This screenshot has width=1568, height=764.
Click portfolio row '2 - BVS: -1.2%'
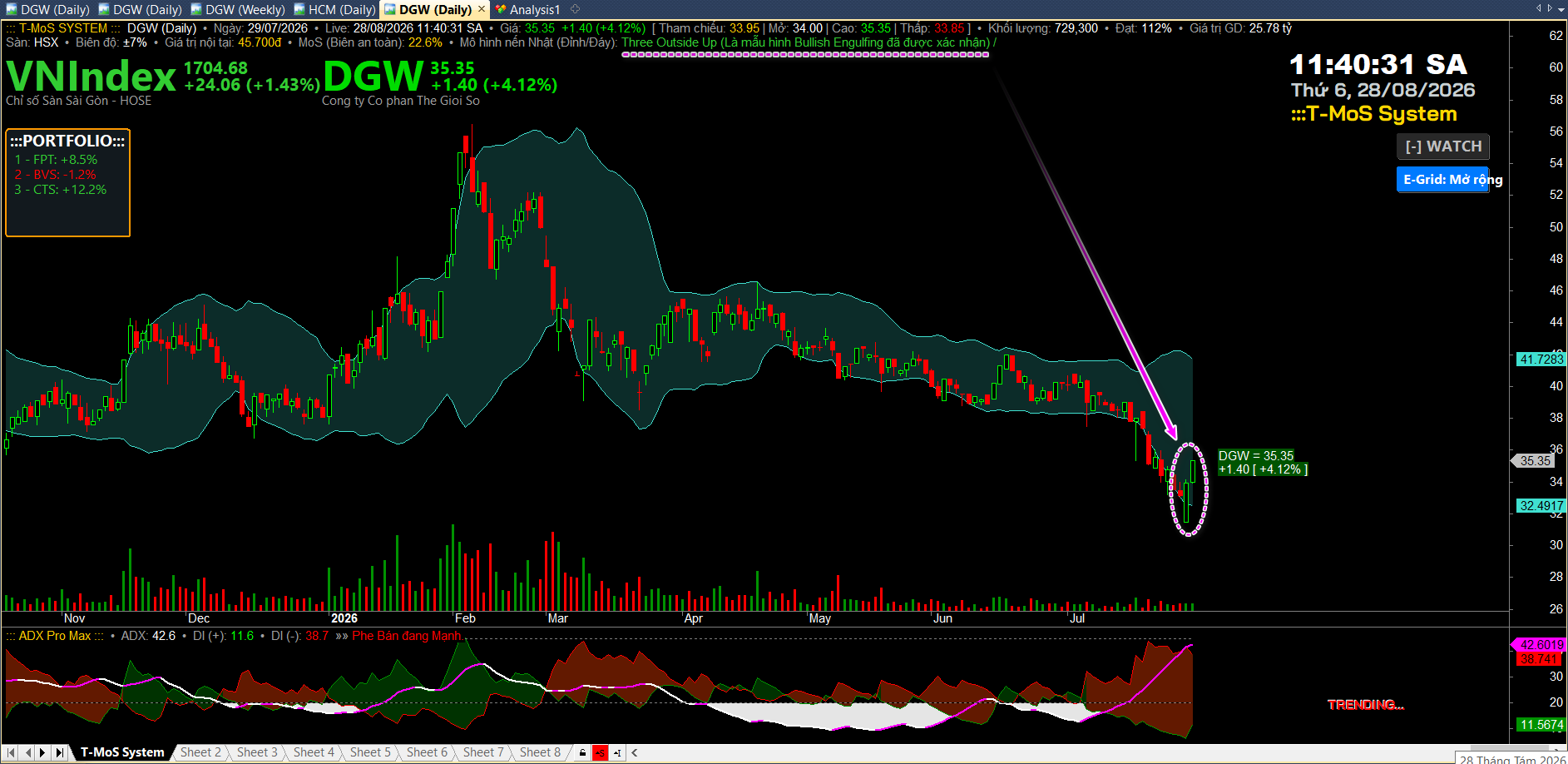click(x=55, y=175)
